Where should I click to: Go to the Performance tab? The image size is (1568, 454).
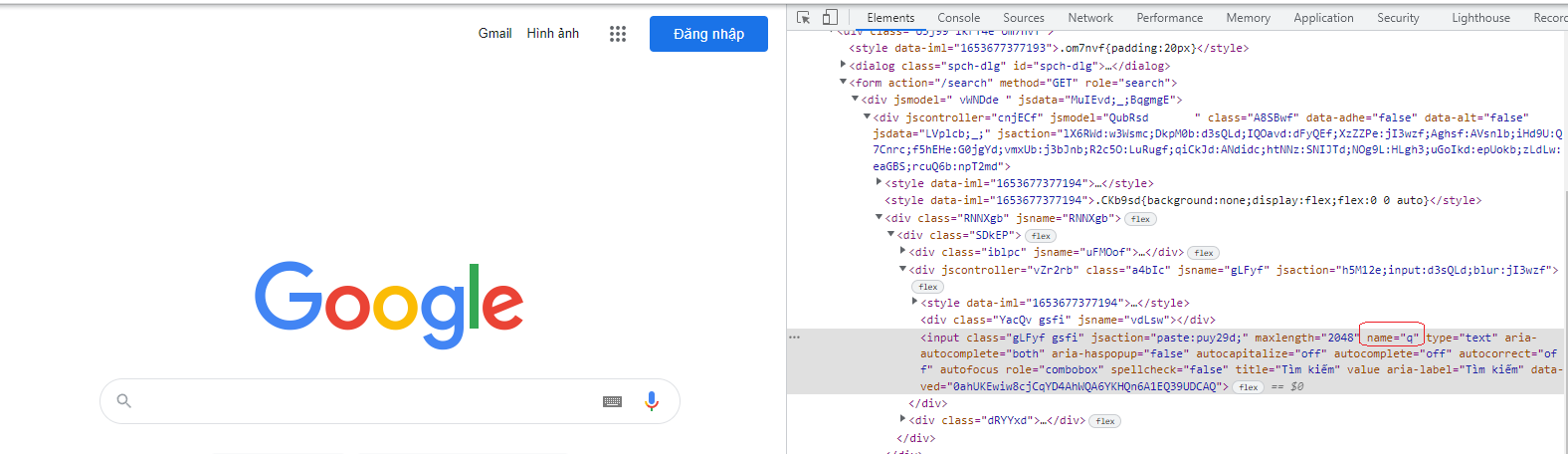point(1170,18)
